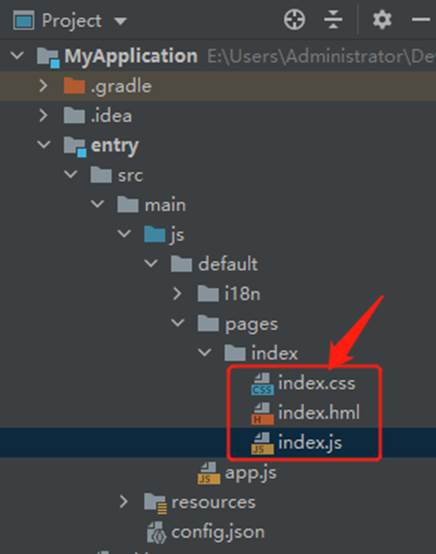436x554 pixels.
Task: Click the src folder icon
Action: [x=101, y=175]
